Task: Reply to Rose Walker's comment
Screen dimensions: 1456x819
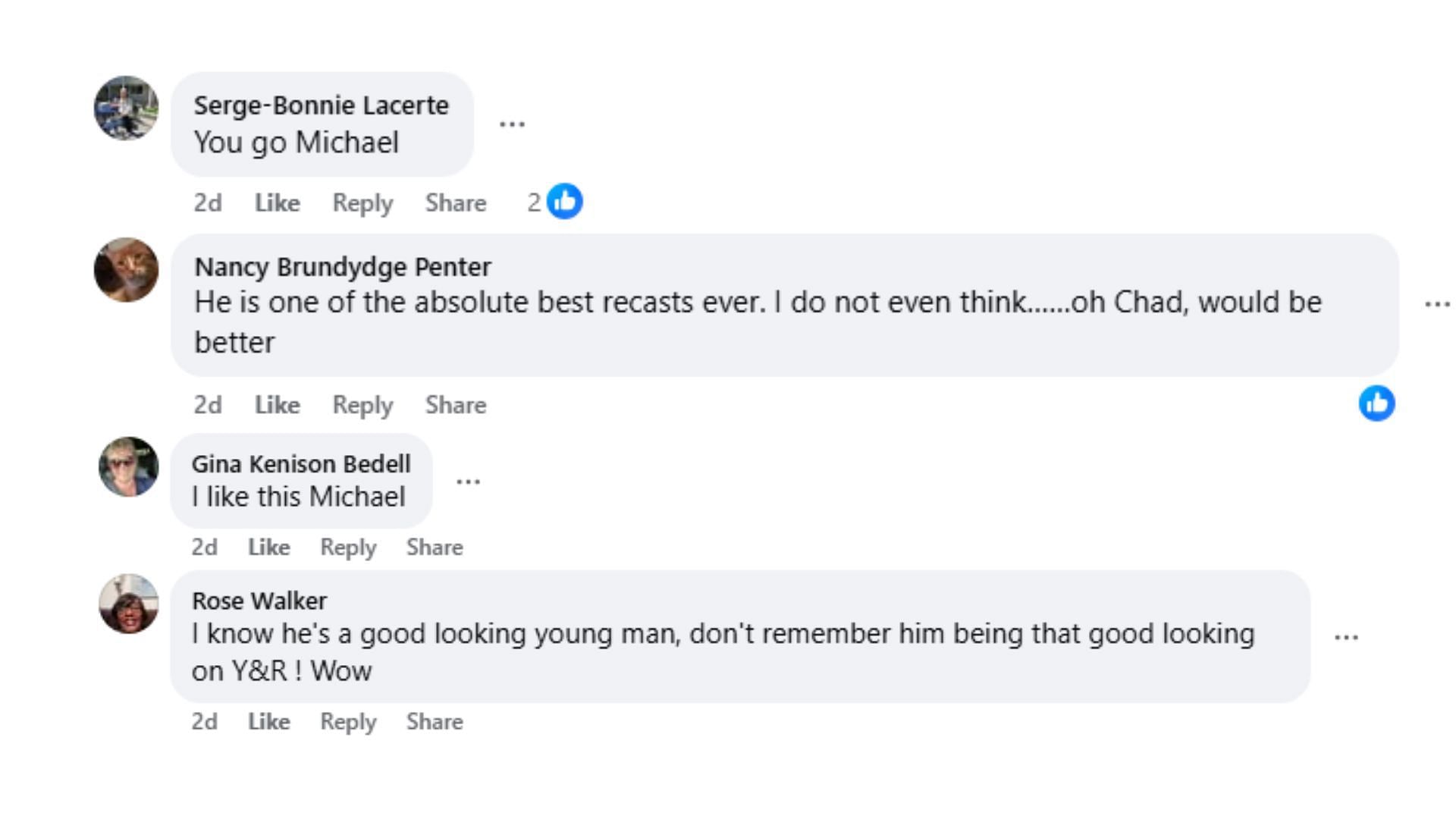Action: point(348,722)
